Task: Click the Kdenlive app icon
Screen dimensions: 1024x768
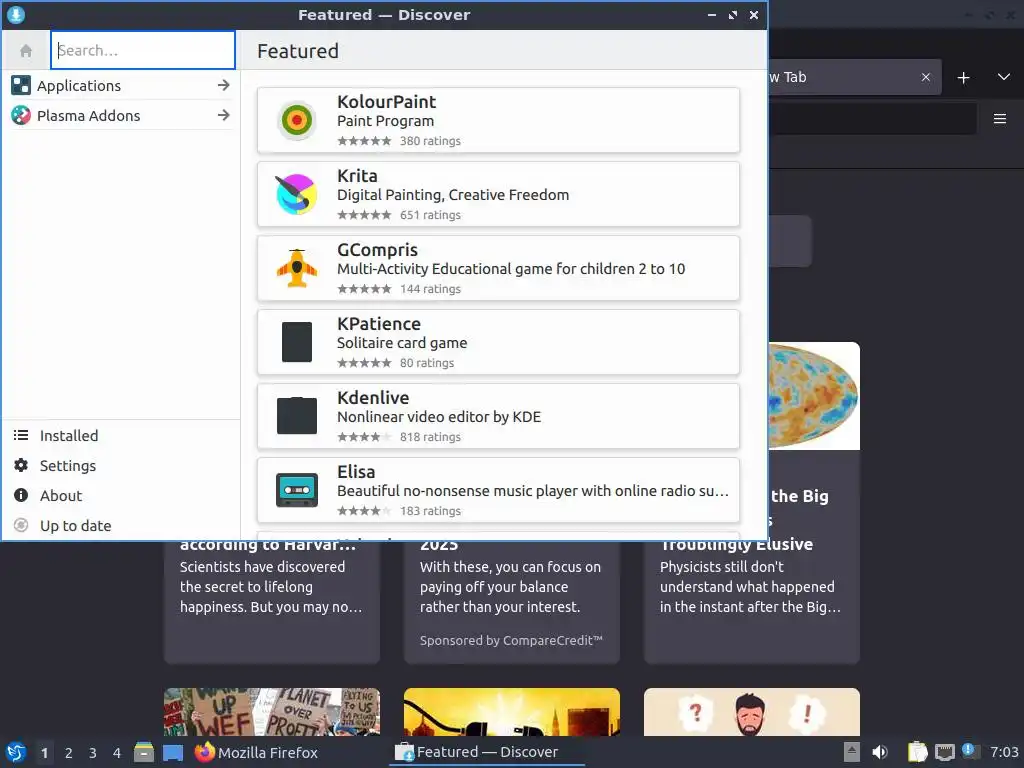Action: (x=296, y=415)
